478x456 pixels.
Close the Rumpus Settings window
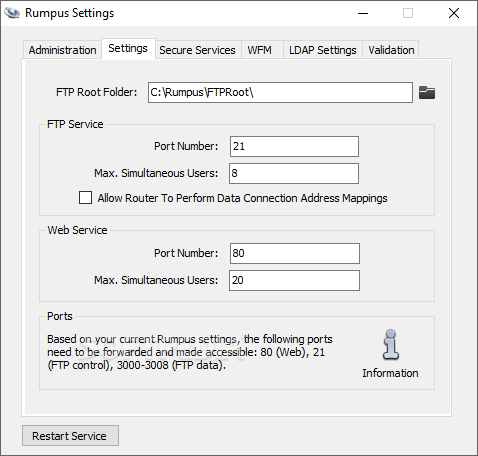pos(454,13)
